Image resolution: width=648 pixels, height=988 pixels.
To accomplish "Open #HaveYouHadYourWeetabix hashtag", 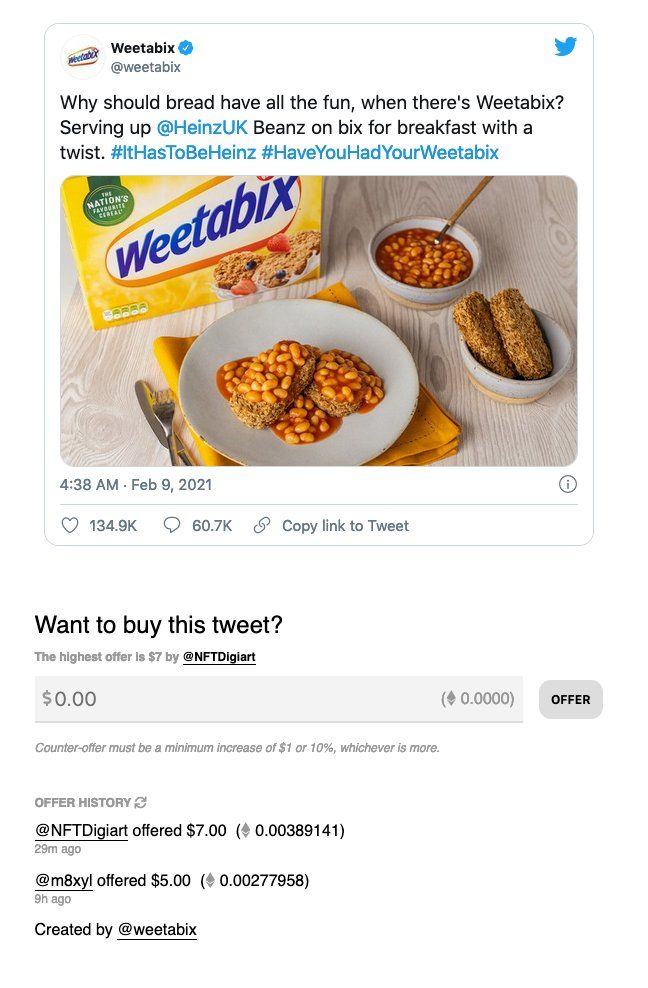I will click(380, 152).
